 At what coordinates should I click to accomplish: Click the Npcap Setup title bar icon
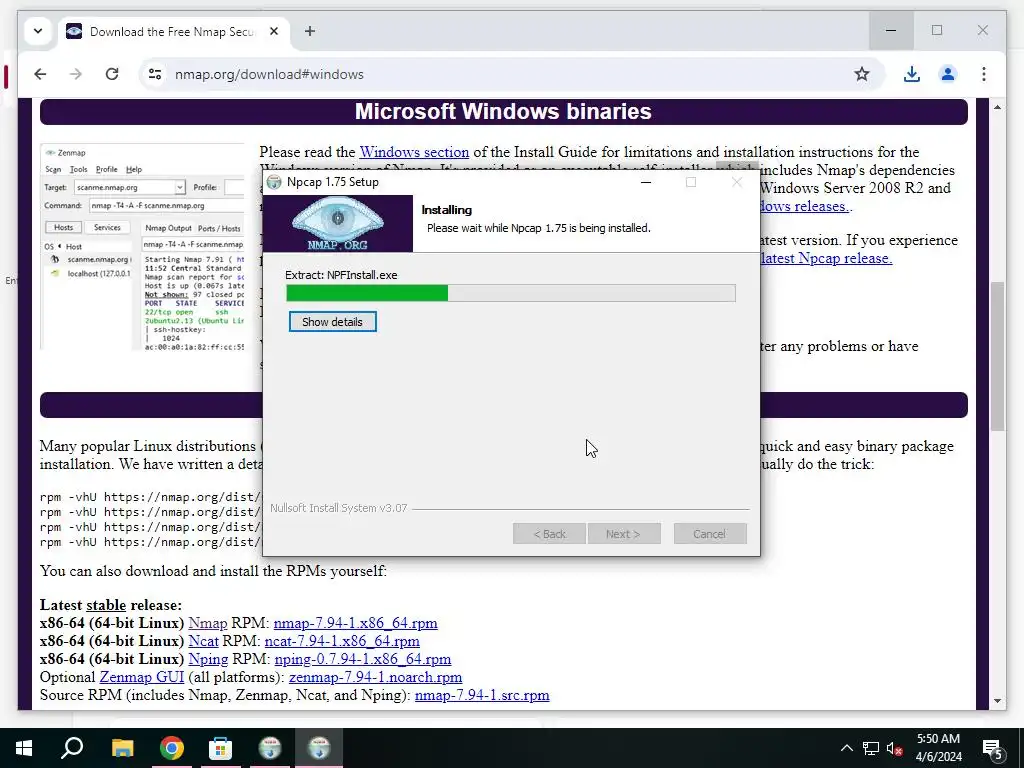275,182
